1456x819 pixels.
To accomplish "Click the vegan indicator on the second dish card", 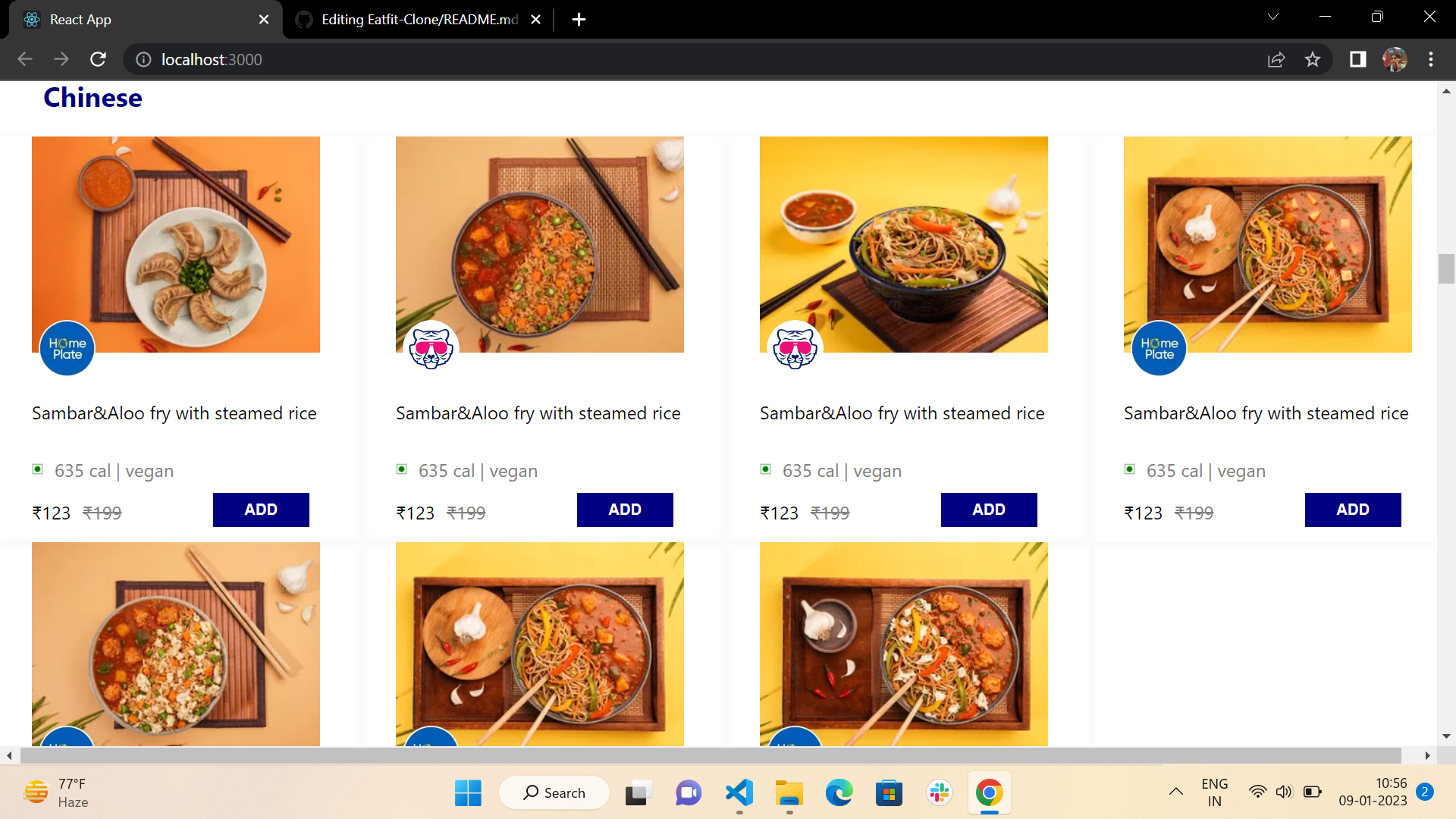I will 401,469.
